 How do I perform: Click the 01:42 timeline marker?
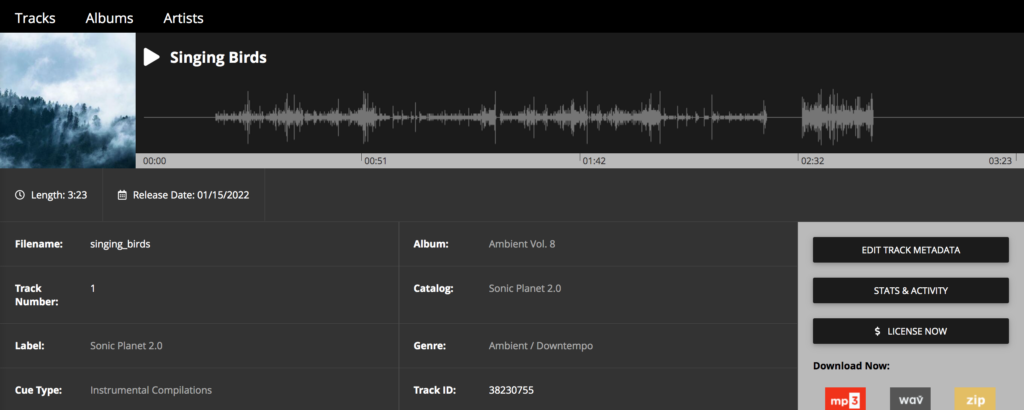[594, 161]
